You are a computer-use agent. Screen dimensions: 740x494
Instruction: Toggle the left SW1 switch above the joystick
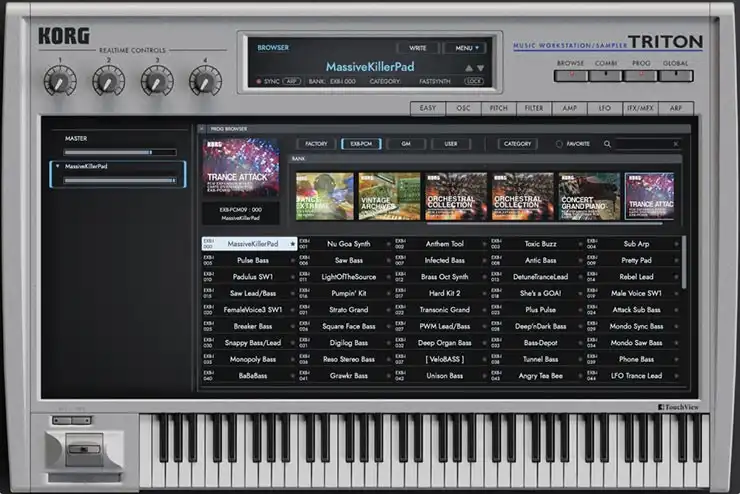coord(62,420)
